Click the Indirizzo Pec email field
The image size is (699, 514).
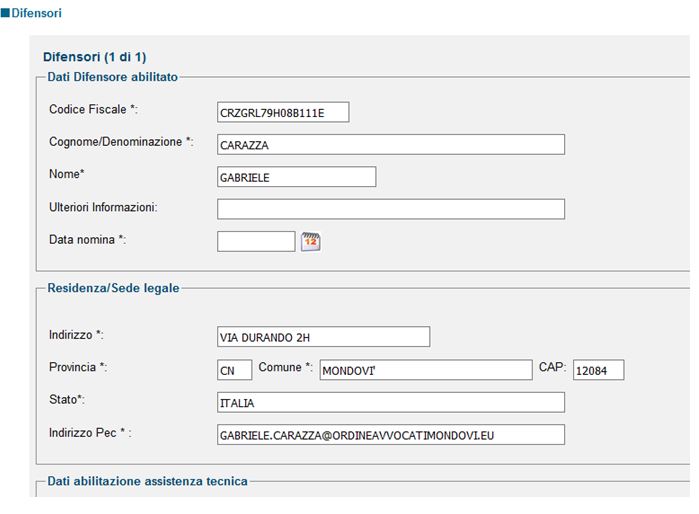click(391, 435)
